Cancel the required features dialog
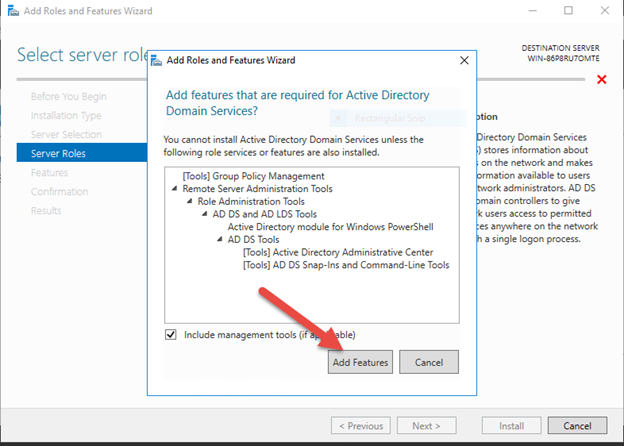 (x=429, y=362)
